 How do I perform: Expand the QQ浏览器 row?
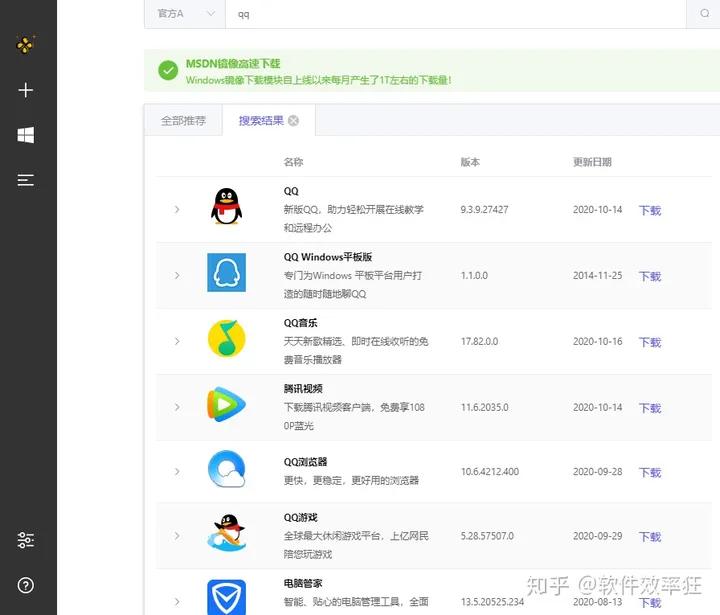point(177,471)
